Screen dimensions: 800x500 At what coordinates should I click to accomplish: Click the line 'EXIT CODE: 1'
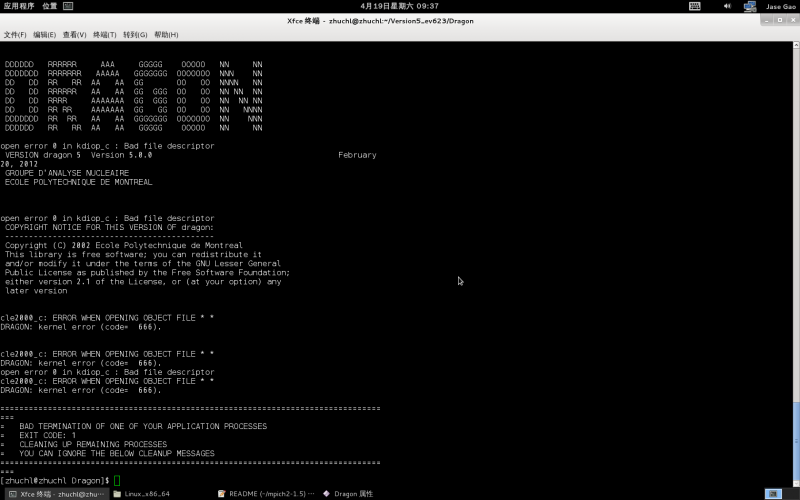point(47,435)
